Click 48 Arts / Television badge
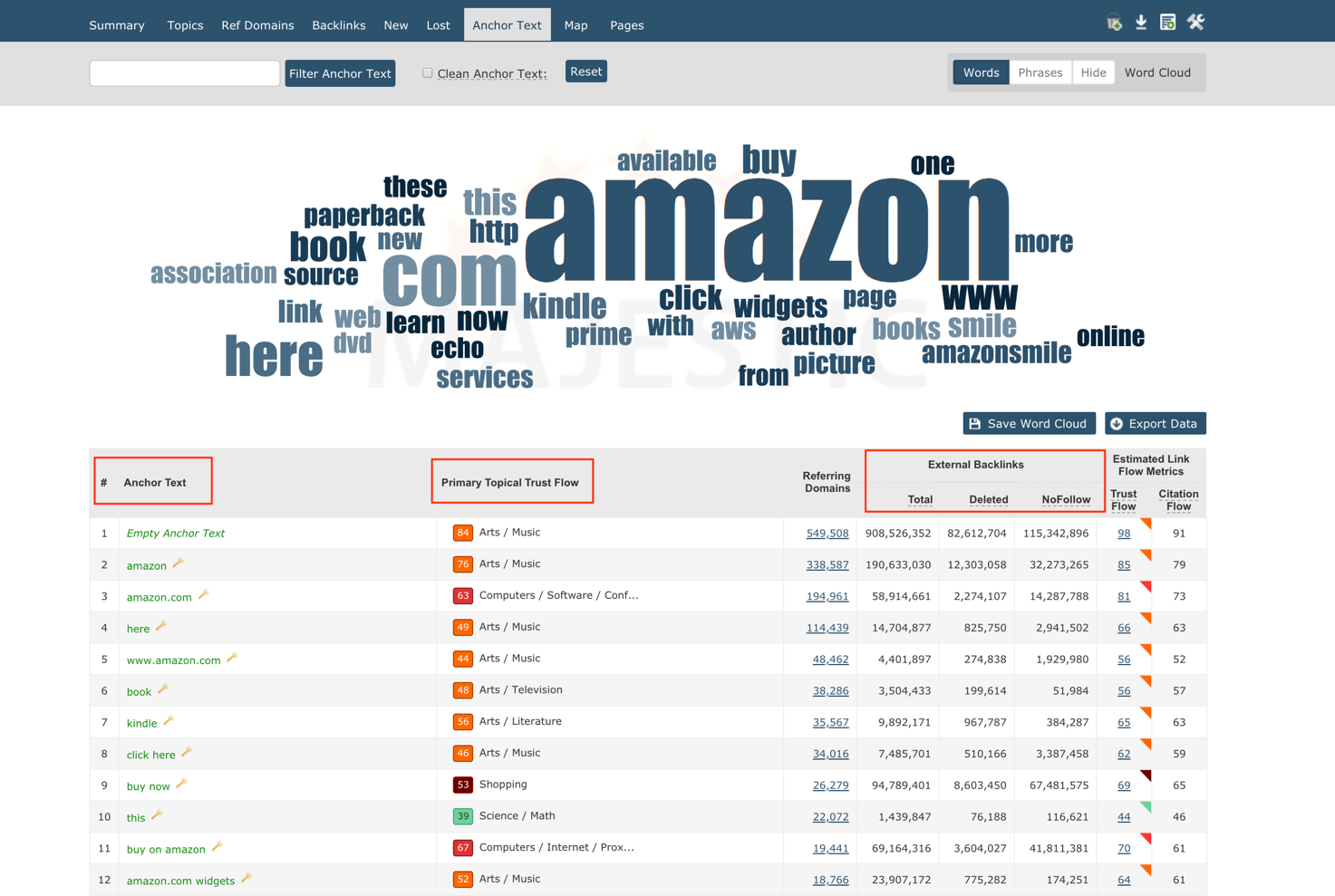Screen dimensions: 1335x896 coord(462,690)
